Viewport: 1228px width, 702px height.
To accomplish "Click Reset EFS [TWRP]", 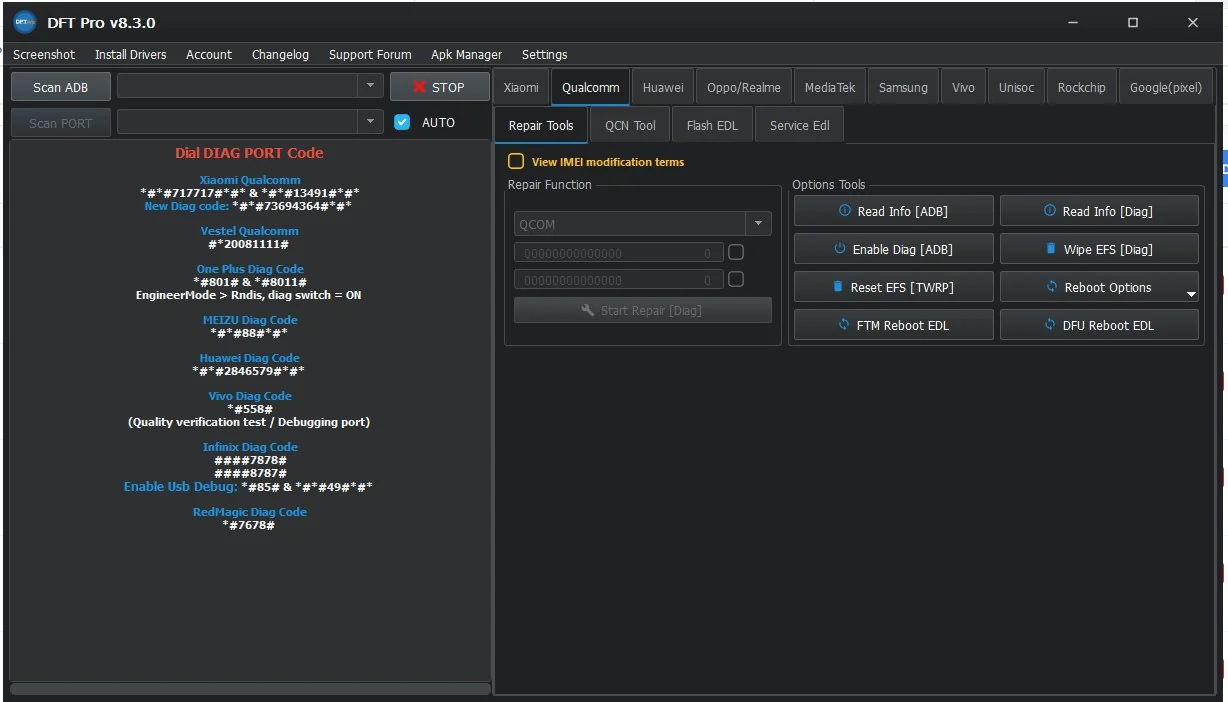I will point(894,287).
